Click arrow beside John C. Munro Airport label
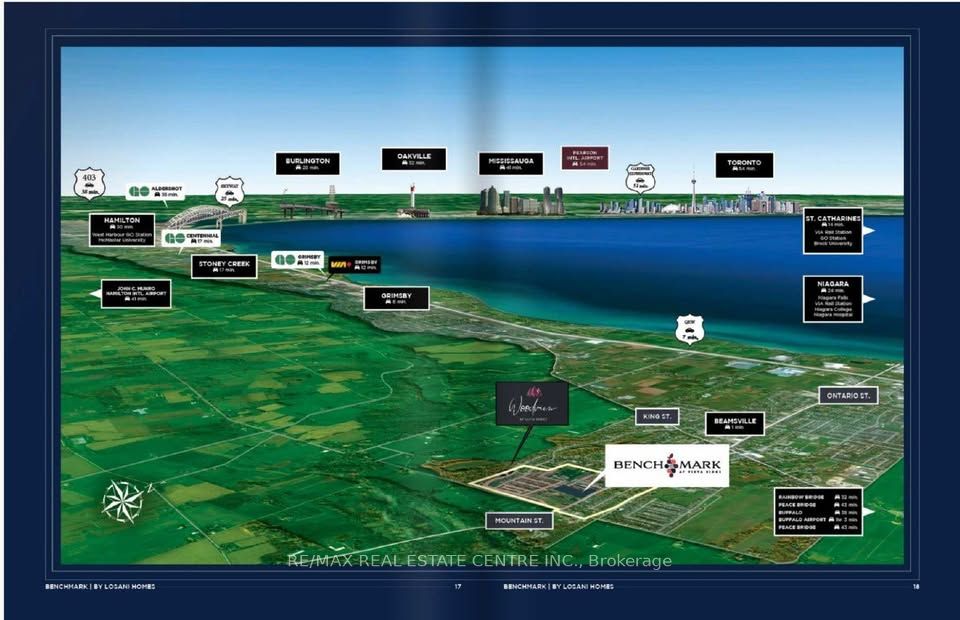The width and height of the screenshot is (960, 620). [95, 294]
